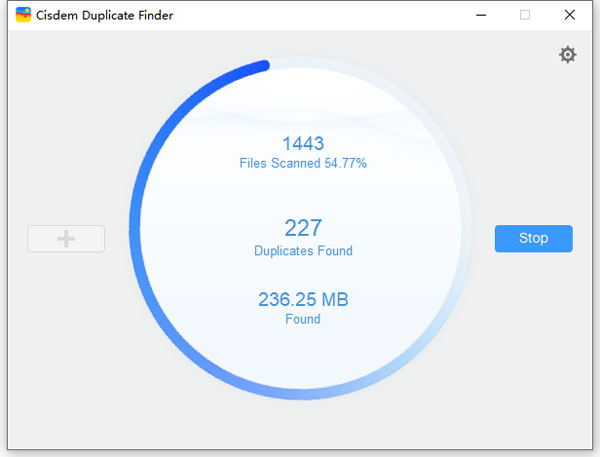The height and width of the screenshot is (457, 600).
Task: Click the Cisdem Duplicate Finder app icon
Action: 23,15
